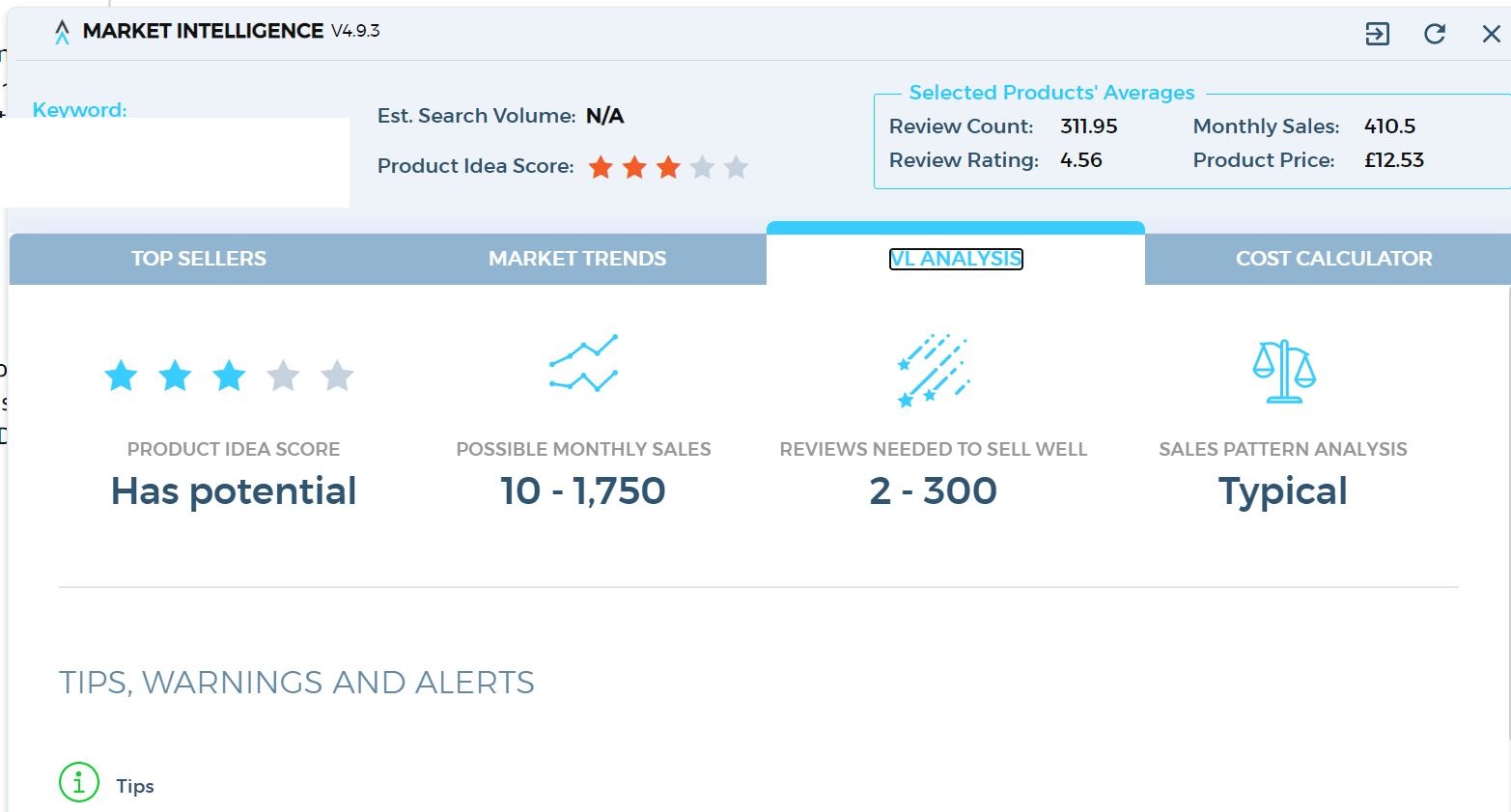Viewport: 1511px width, 812px height.
Task: Click the blue product idea score stars
Action: 229,376
